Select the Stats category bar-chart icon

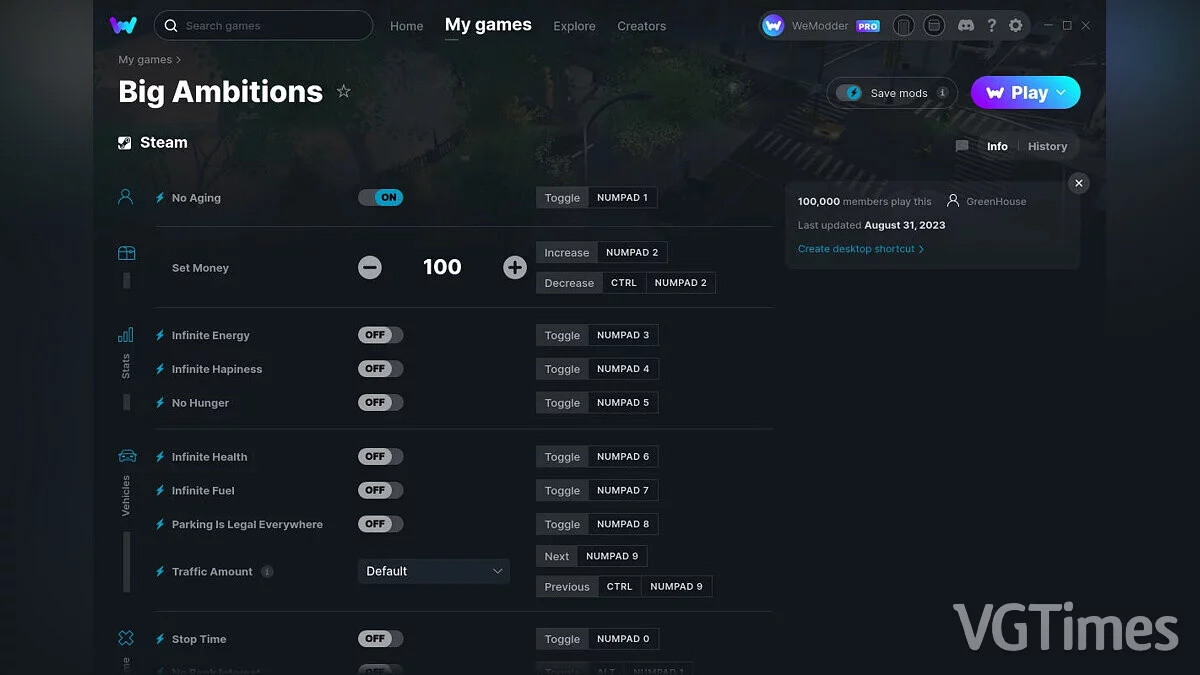coord(126,335)
